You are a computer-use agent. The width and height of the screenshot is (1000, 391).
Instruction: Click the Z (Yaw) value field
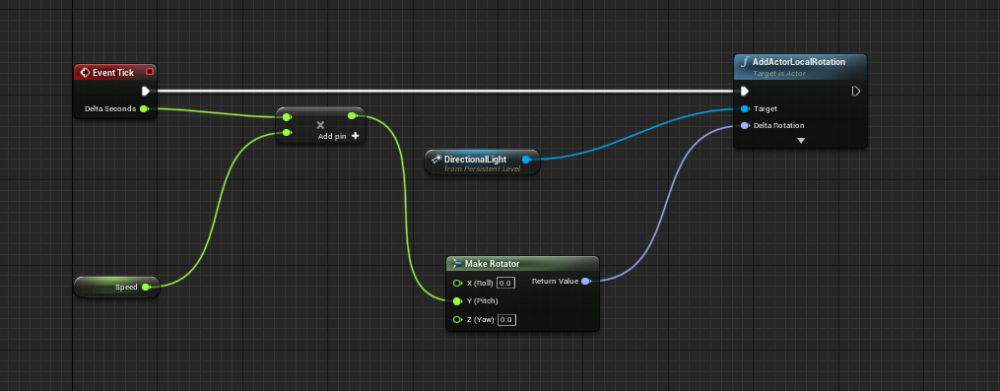[507, 320]
